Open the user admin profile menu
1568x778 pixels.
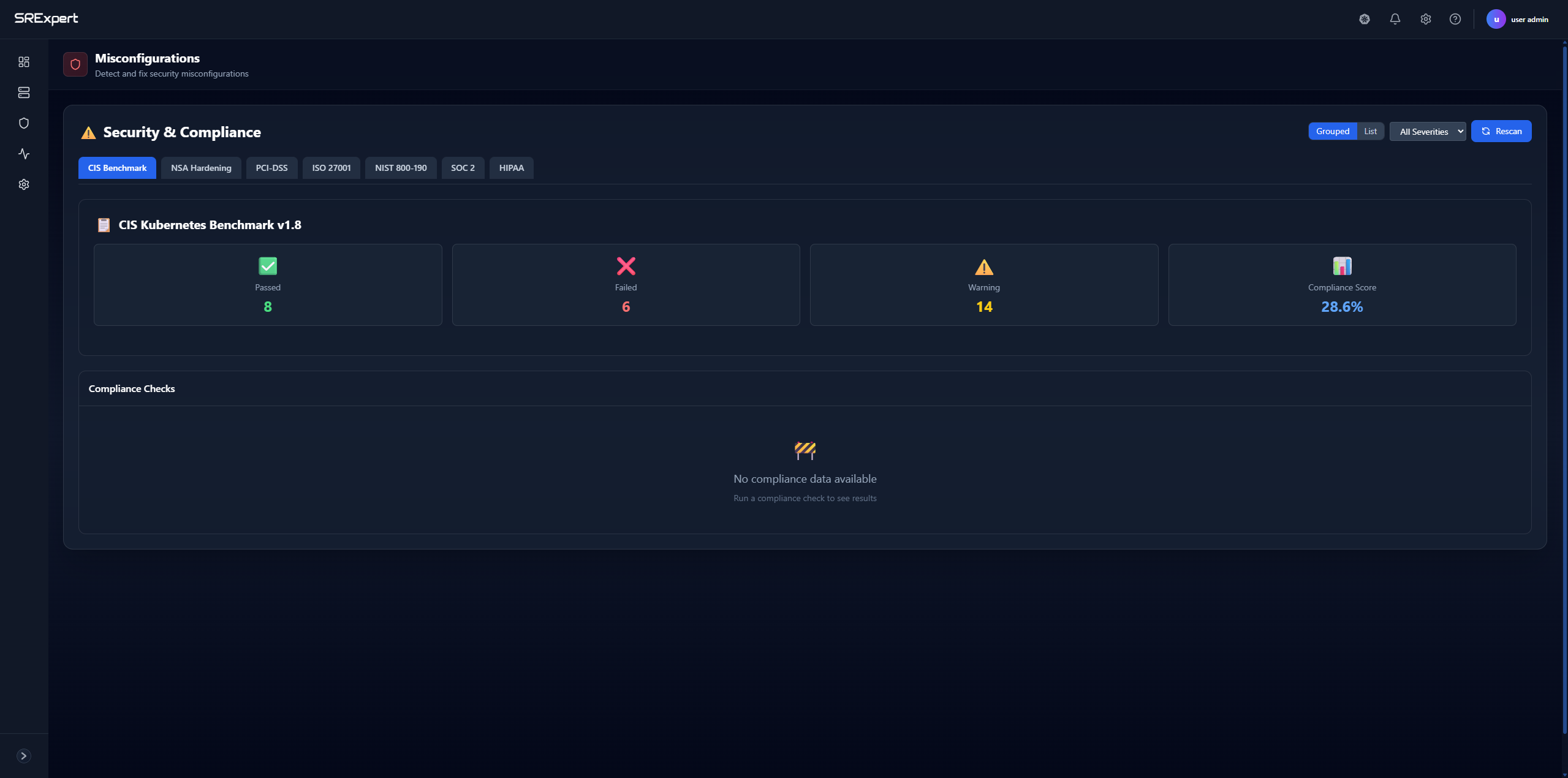(x=1518, y=18)
